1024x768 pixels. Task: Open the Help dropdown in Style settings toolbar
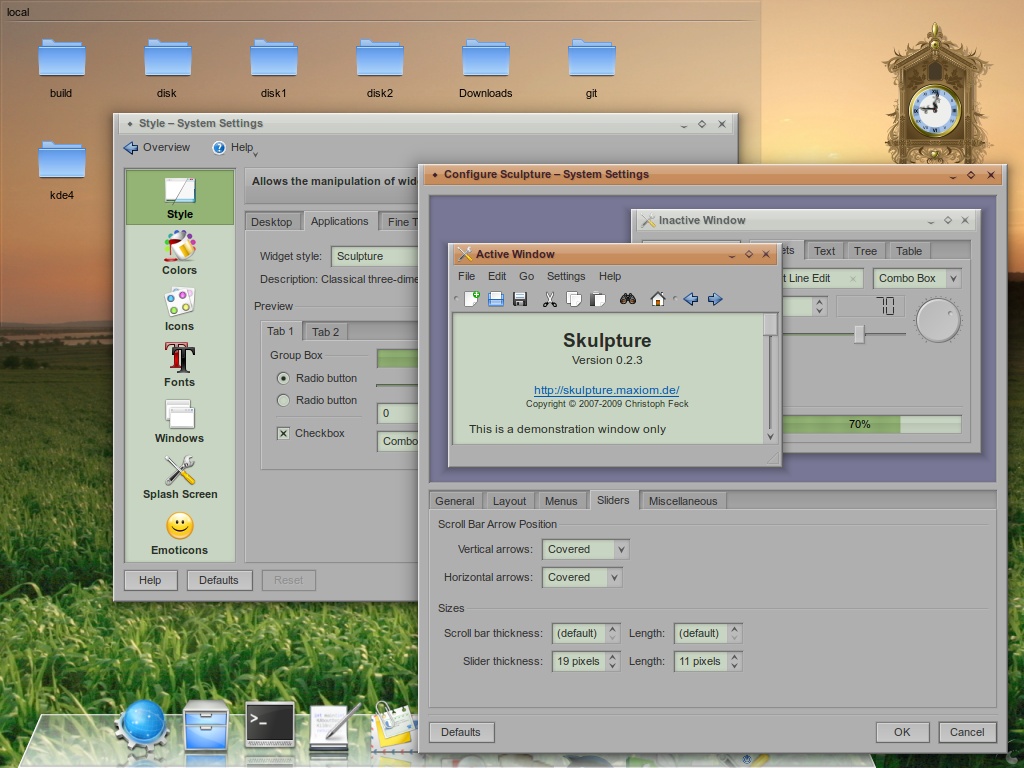tap(236, 148)
